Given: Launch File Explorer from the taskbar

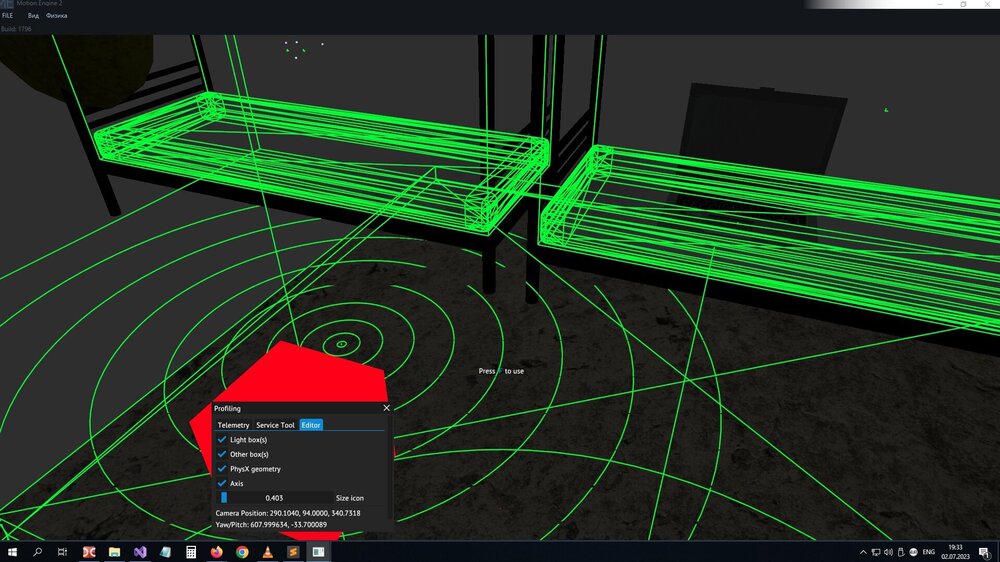Looking at the screenshot, I should (115, 552).
